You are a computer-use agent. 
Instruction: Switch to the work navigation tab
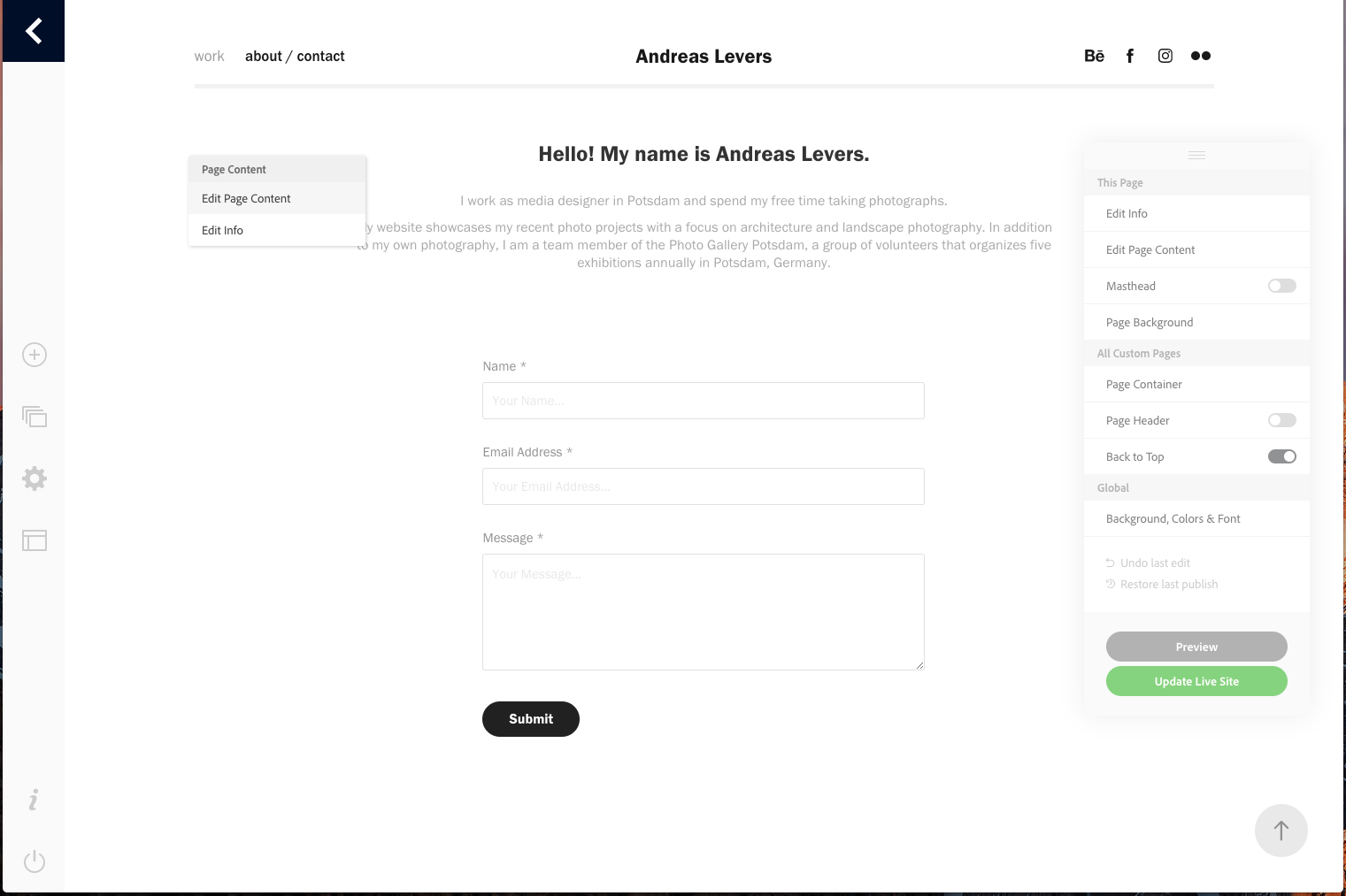pos(209,56)
